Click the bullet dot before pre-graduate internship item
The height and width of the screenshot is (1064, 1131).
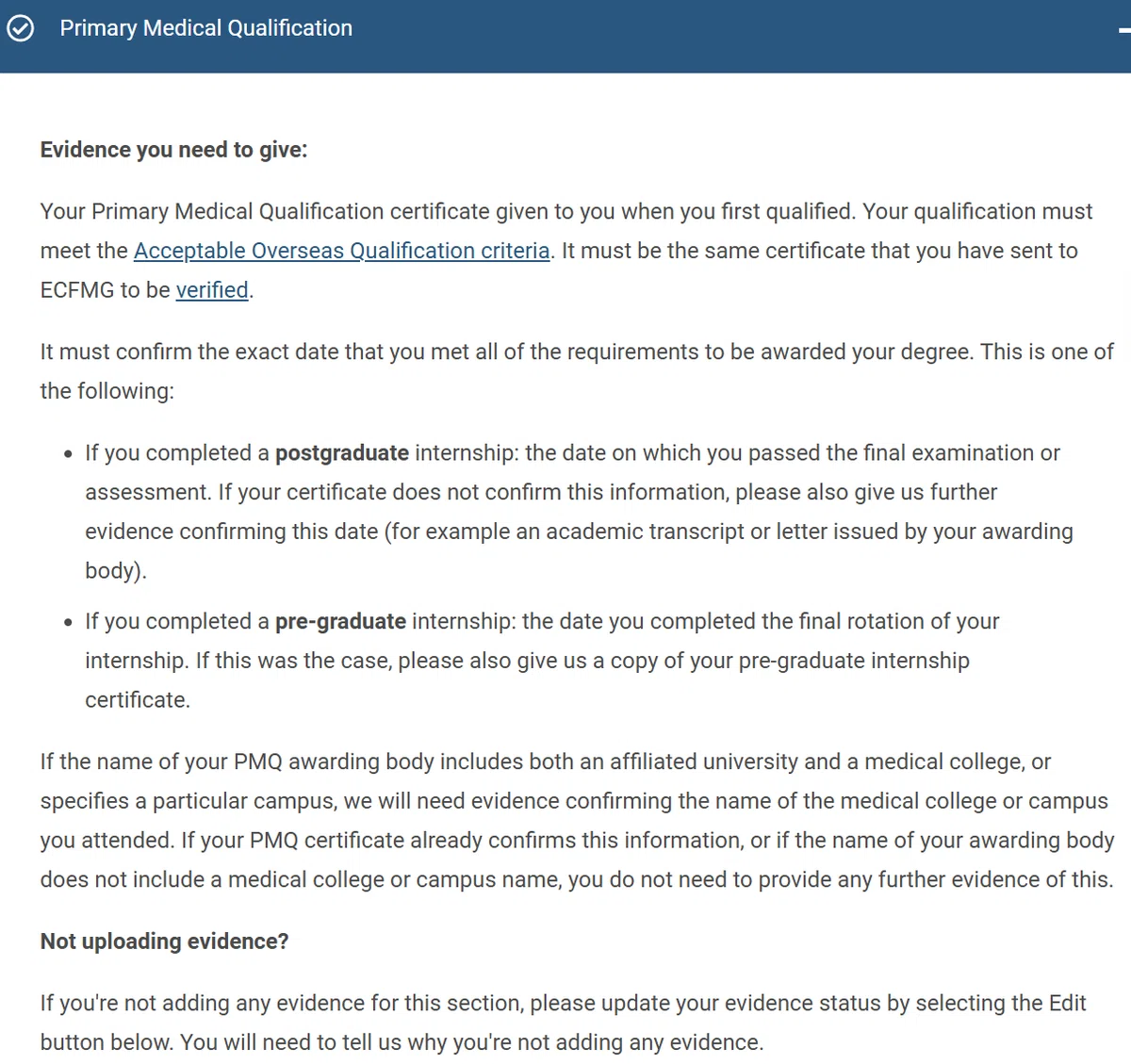[x=68, y=623]
